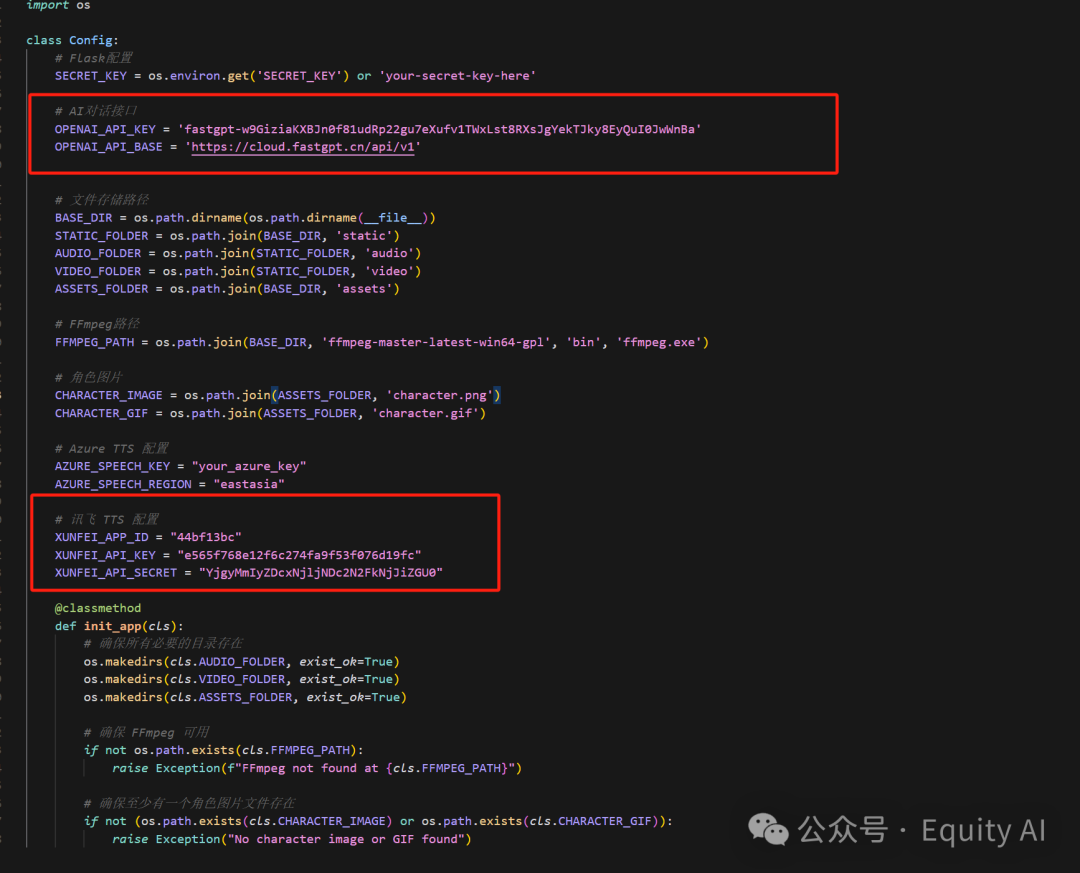Click the '# 确保 FFmpeg 可用' comment

point(146,732)
